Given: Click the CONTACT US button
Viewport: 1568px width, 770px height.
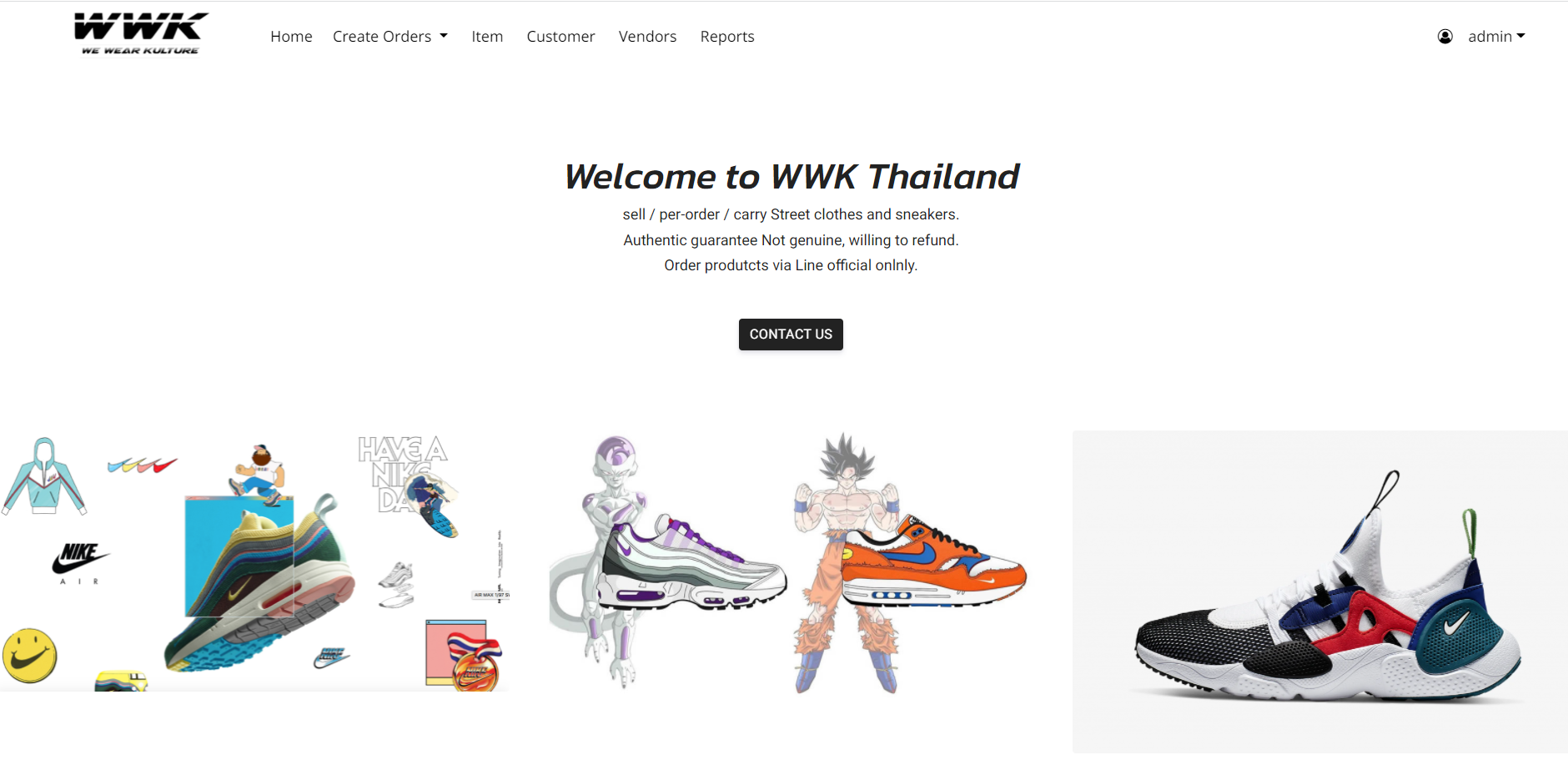Looking at the screenshot, I should coord(791,335).
